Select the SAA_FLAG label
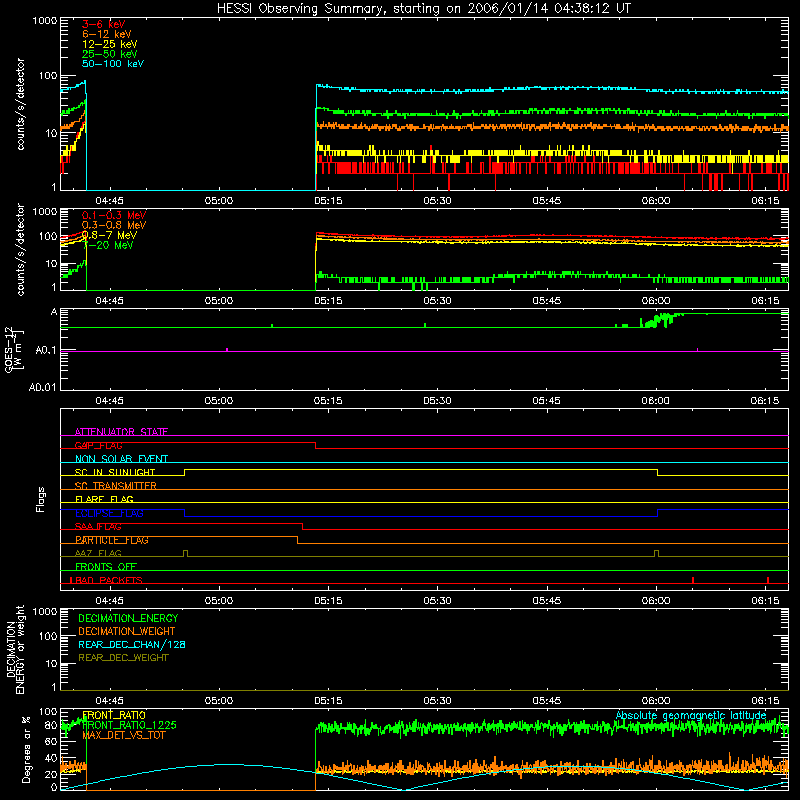Screen dimensions: 800x800 click(x=98, y=526)
